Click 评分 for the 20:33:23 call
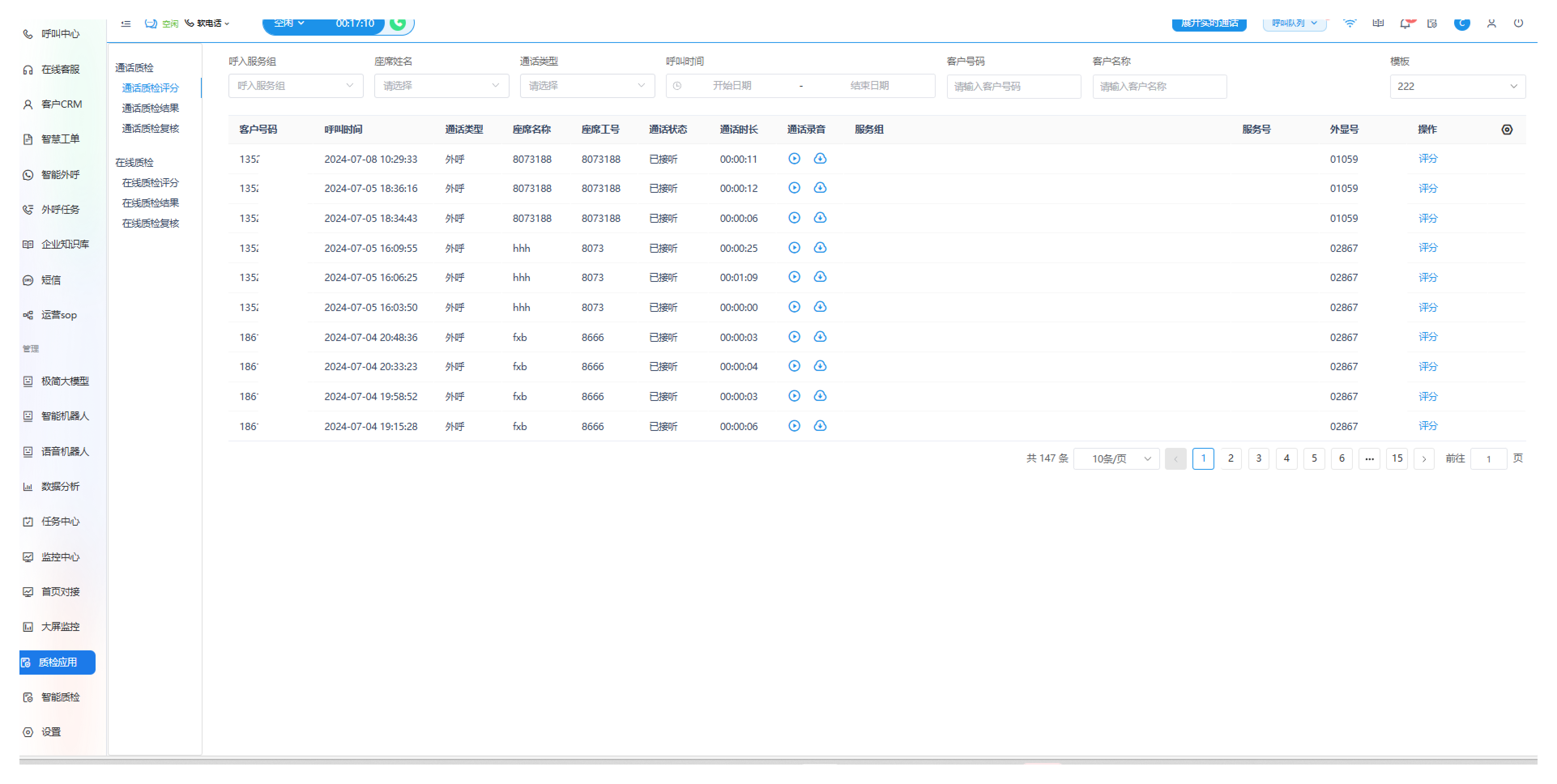The image size is (1557, 784). [x=1428, y=366]
